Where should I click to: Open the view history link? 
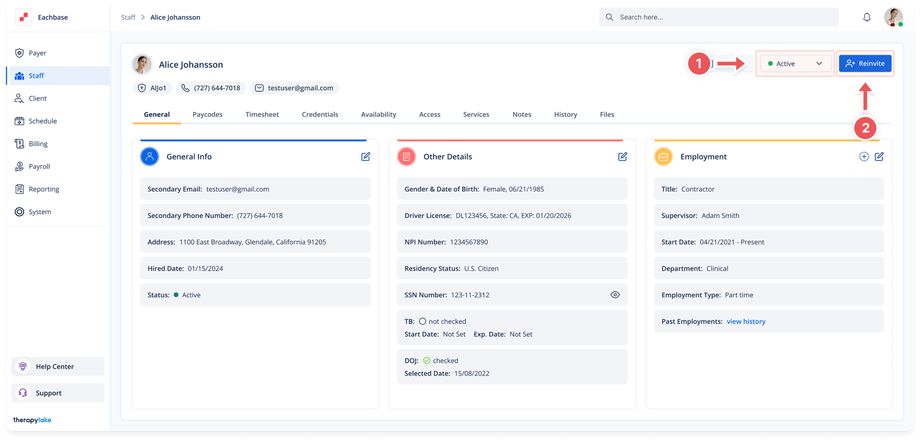(746, 321)
